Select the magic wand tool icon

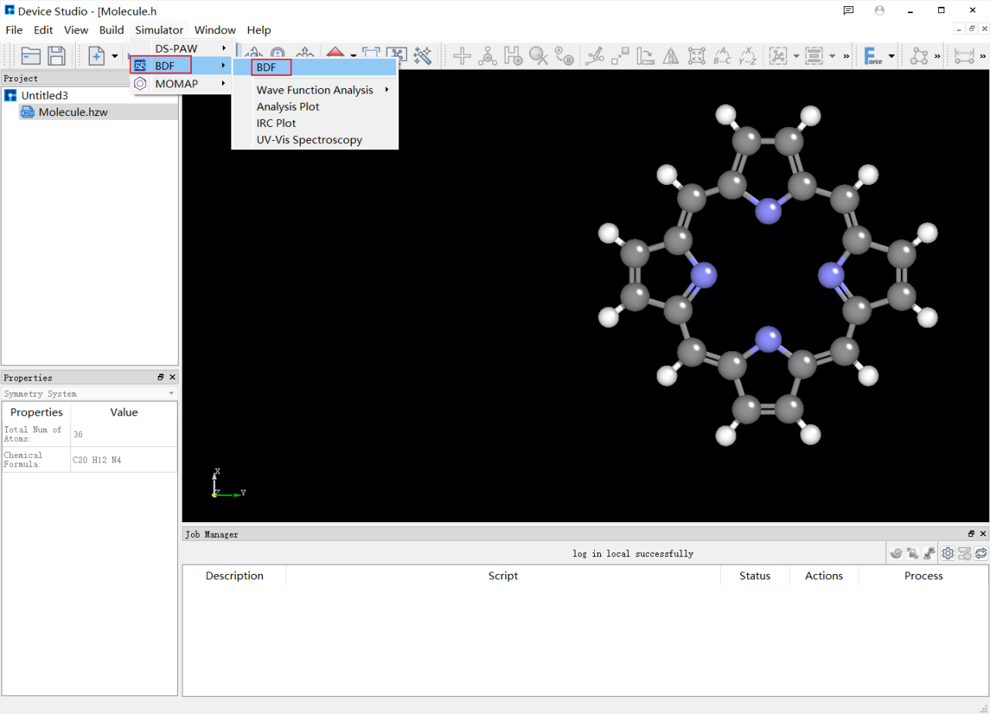point(423,56)
